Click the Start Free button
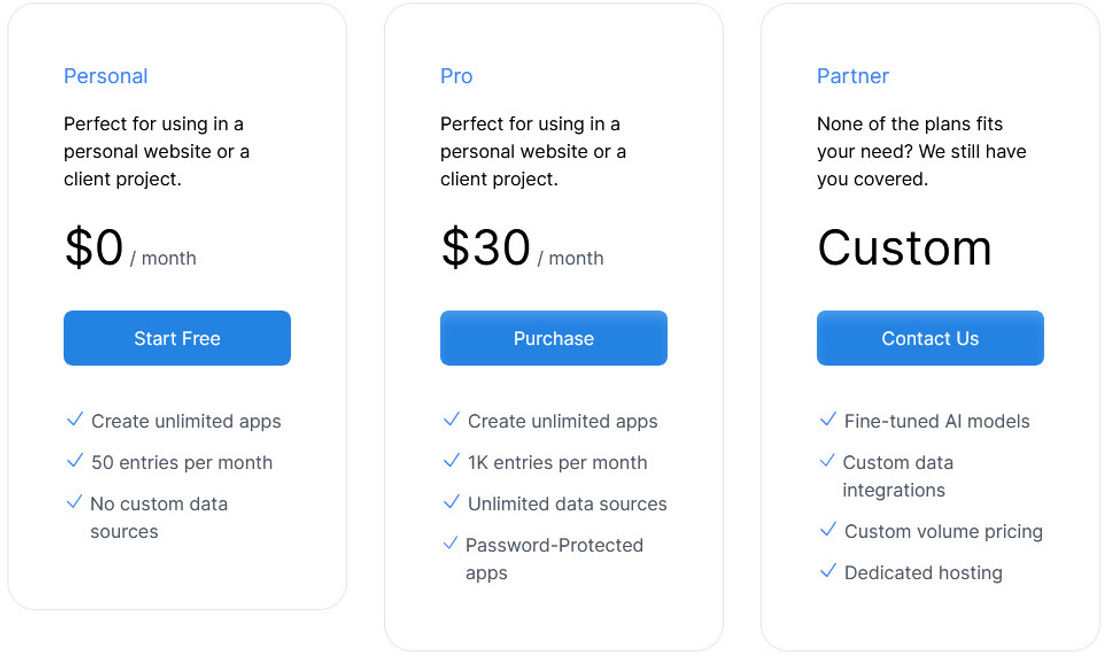Viewport: 1108px width, 656px height. click(x=177, y=338)
